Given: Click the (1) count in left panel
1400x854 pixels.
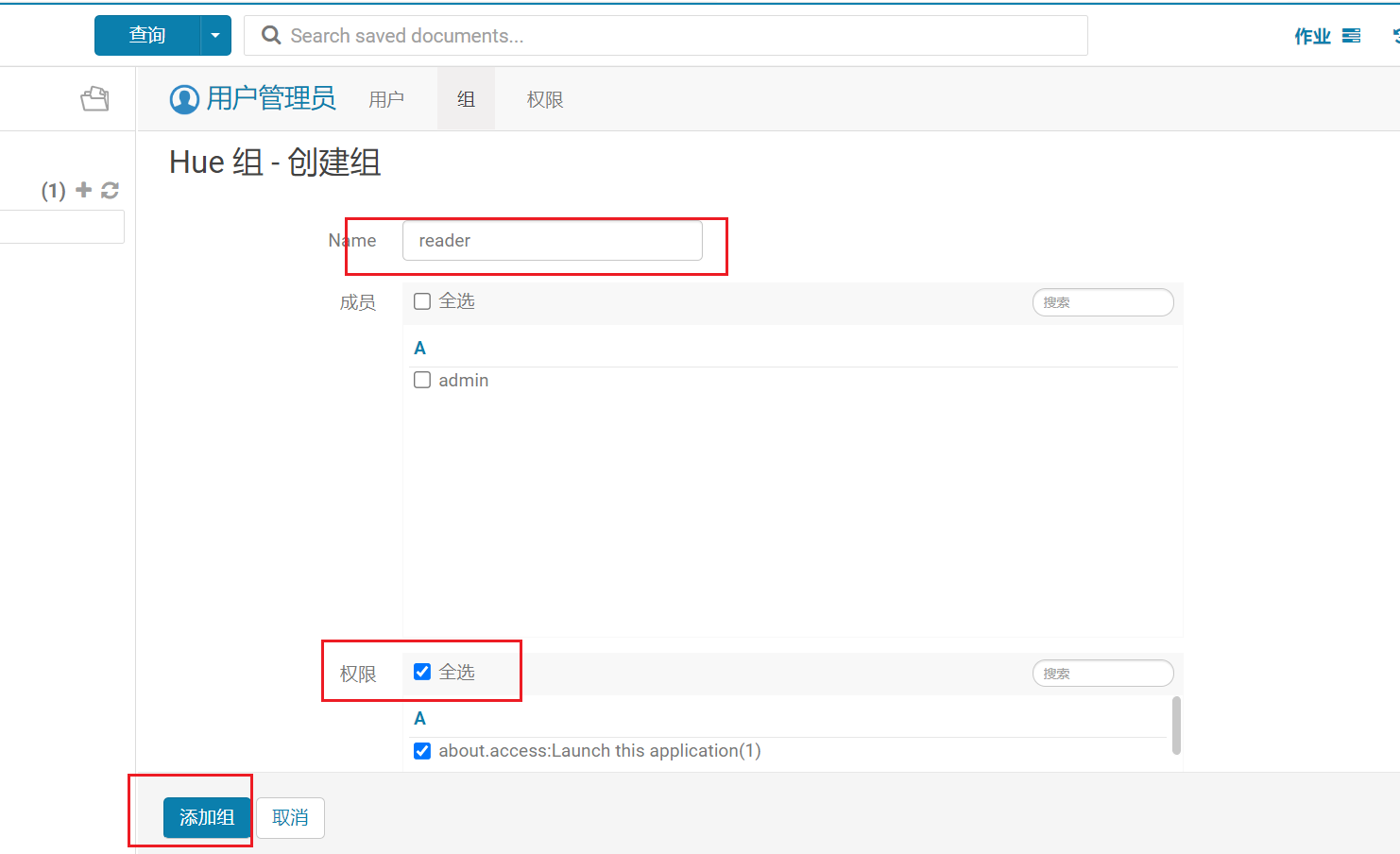Looking at the screenshot, I should (54, 191).
